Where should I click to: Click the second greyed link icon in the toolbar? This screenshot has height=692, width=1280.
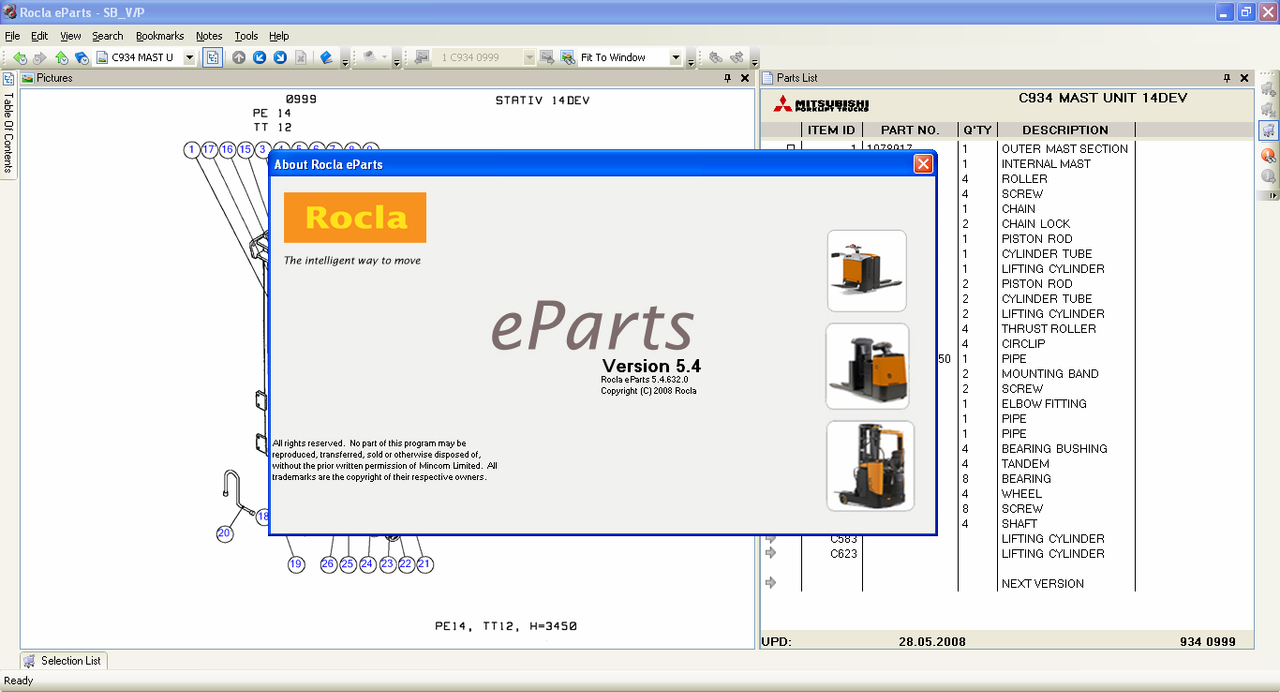coord(737,58)
